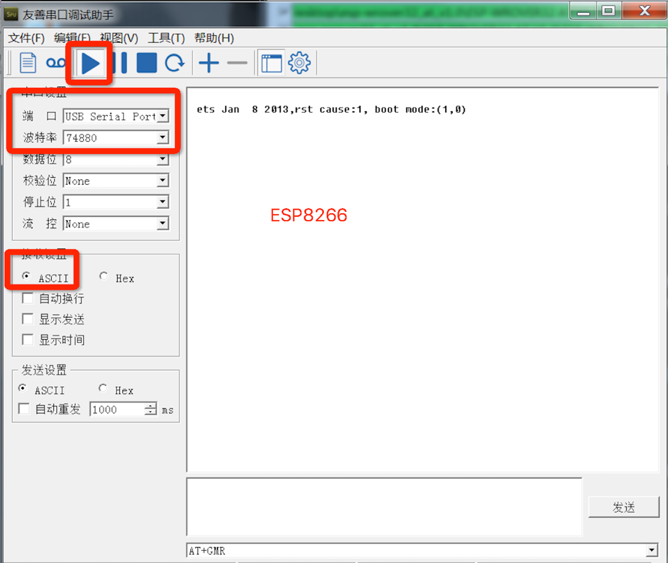
Task: Click the new document toolbar icon
Action: coord(28,63)
